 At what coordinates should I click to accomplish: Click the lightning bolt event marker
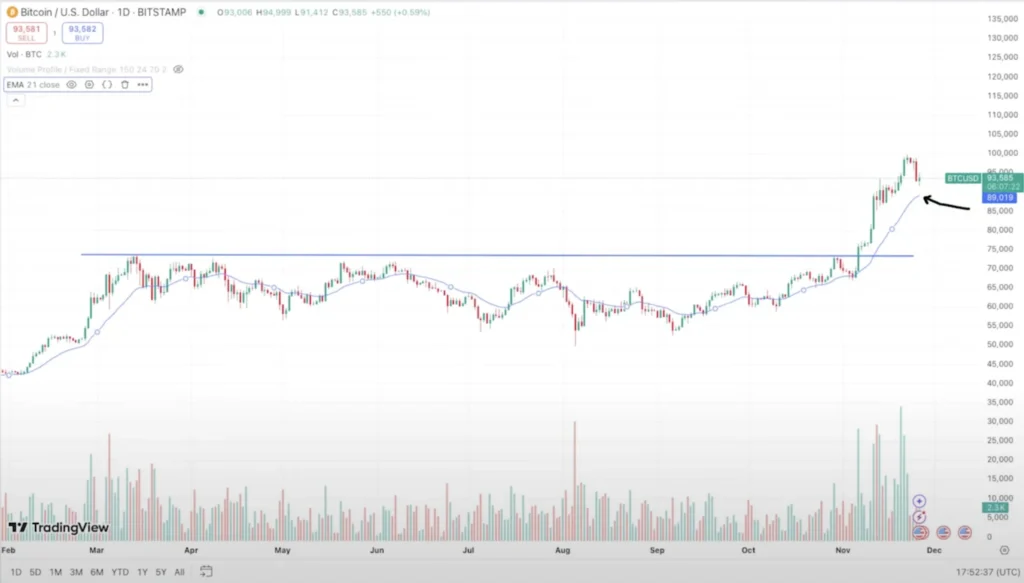(x=920, y=517)
